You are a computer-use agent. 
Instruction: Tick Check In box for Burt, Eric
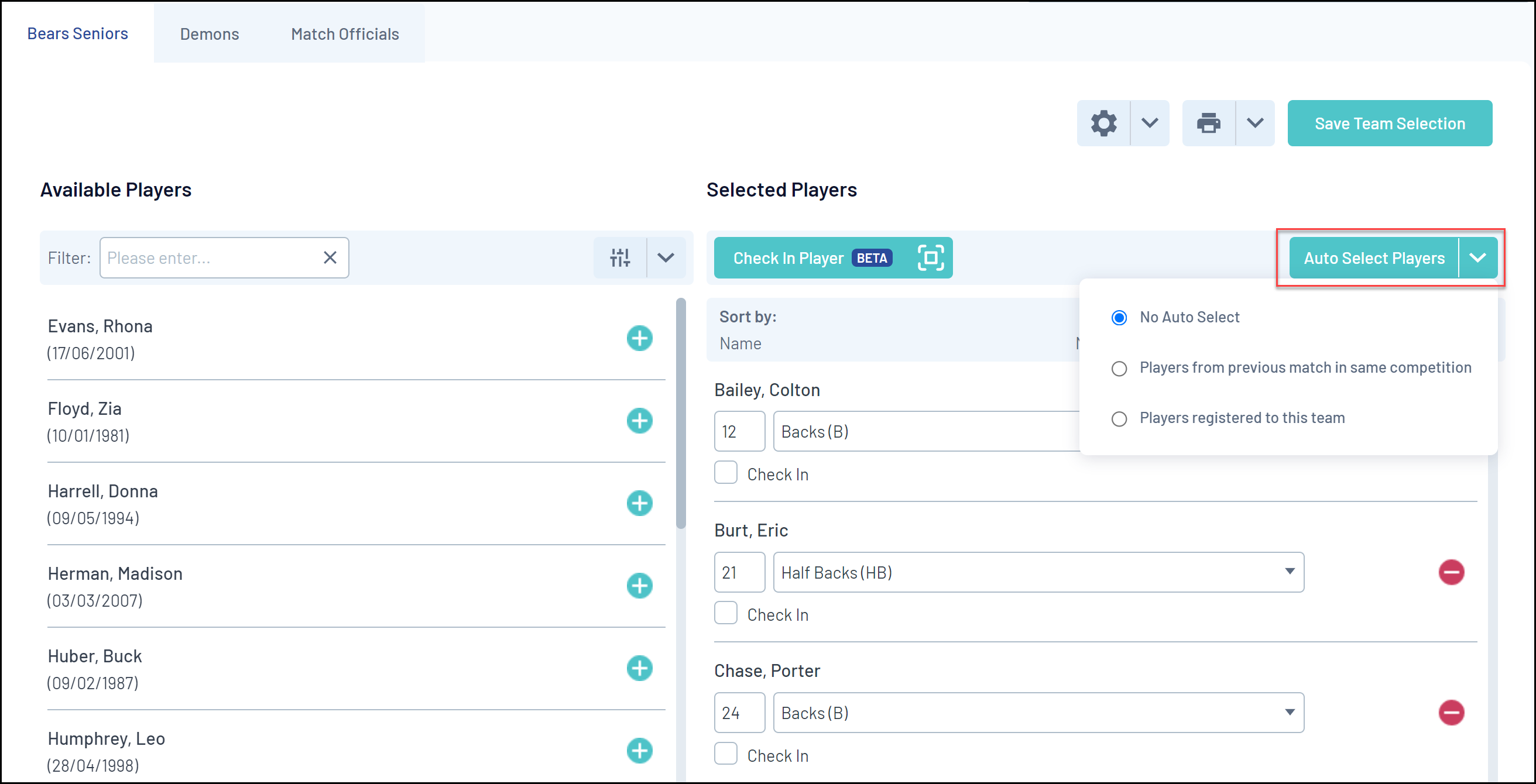click(726, 614)
